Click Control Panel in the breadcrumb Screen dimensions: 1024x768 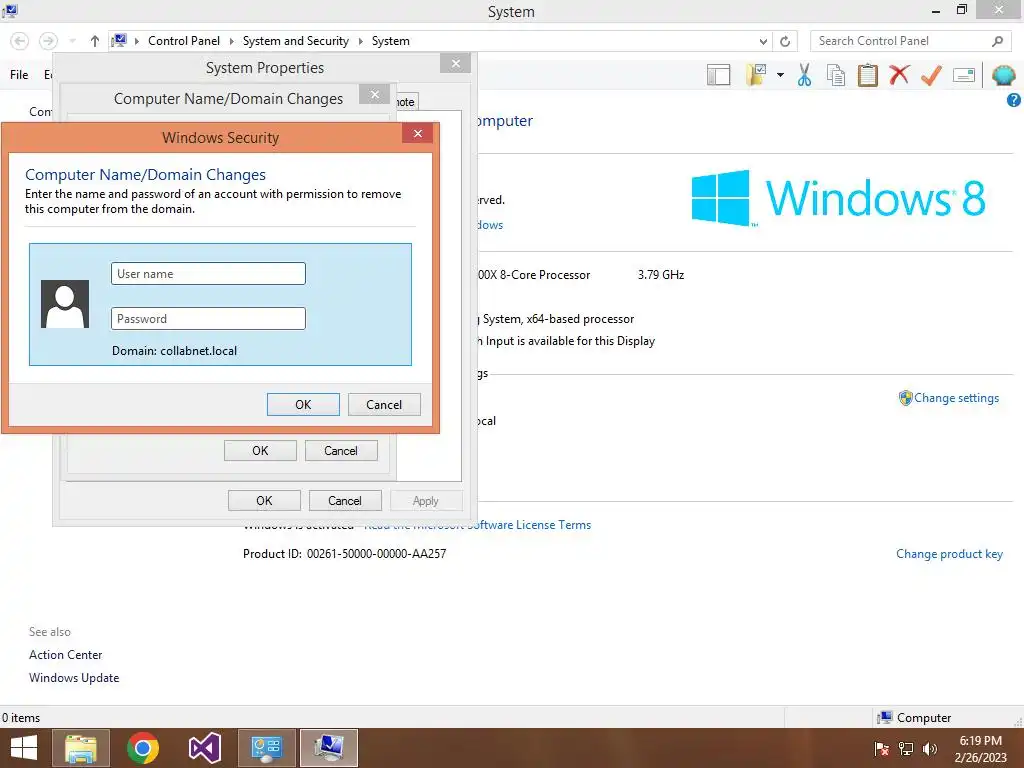(184, 41)
